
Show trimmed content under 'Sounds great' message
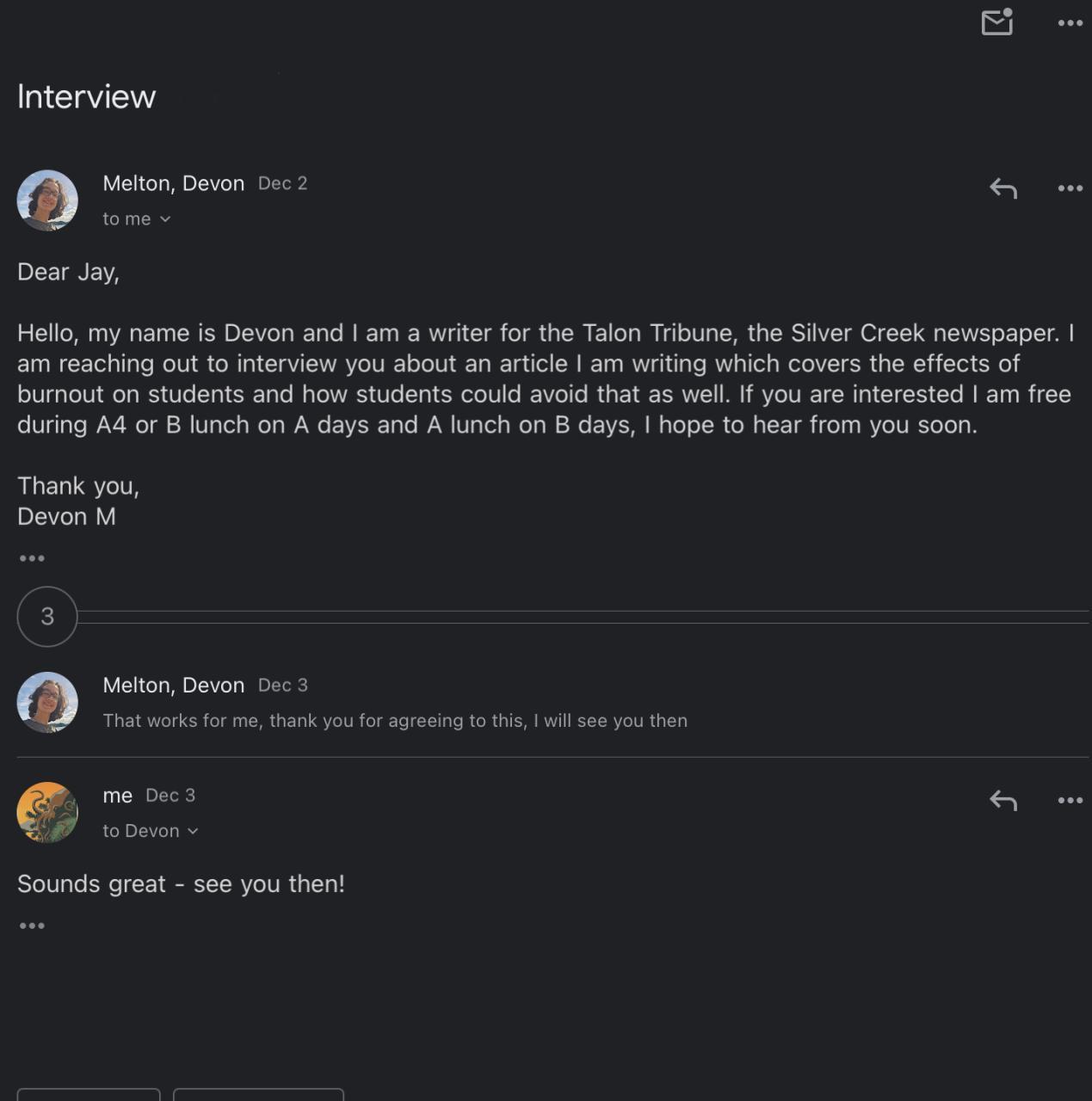tap(32, 926)
